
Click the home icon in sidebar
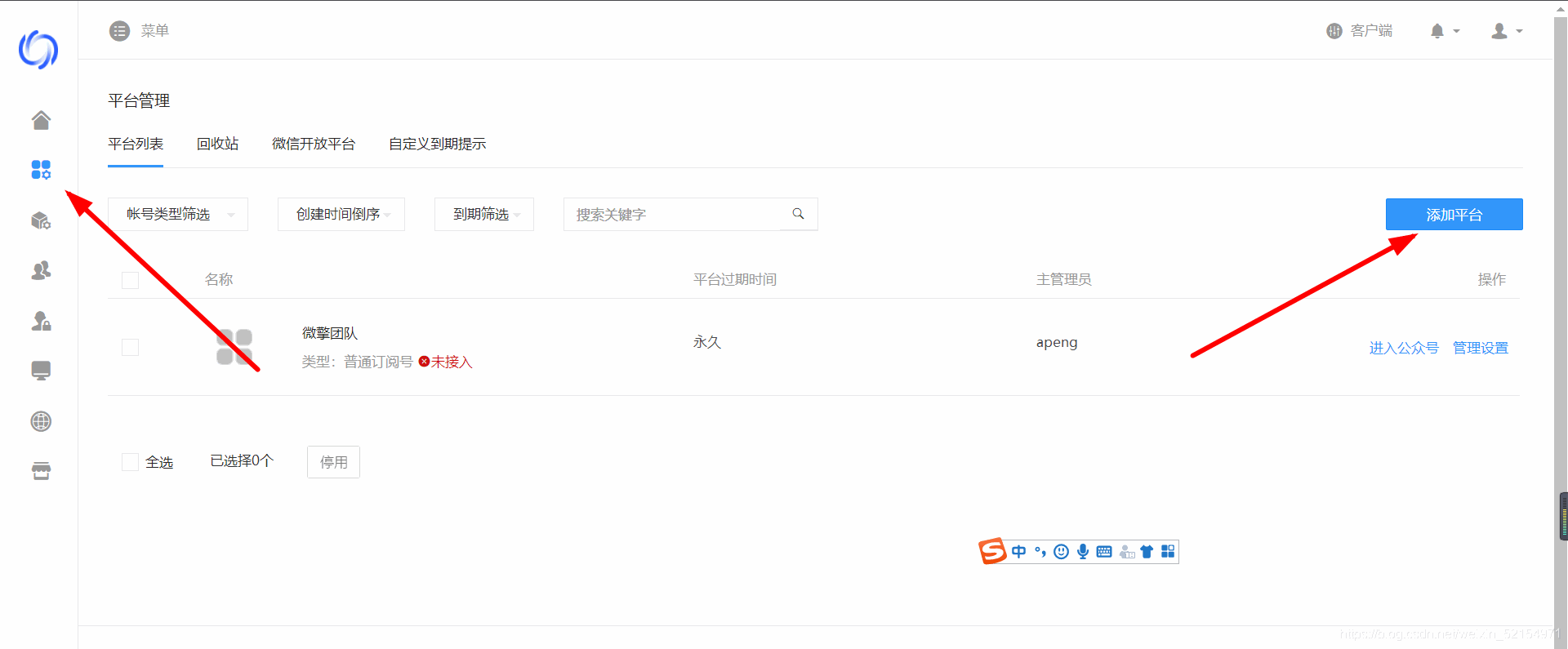pyautogui.click(x=41, y=120)
